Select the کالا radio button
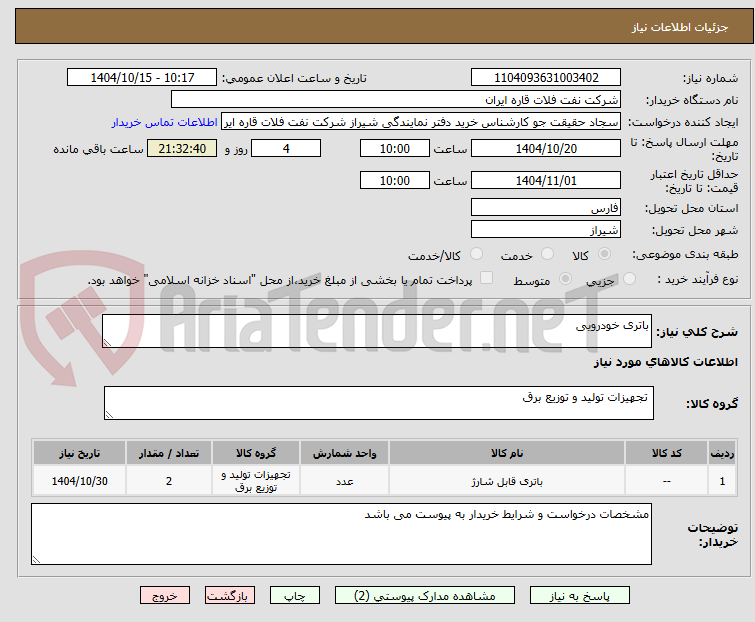This screenshot has width=755, height=622. click(x=604, y=254)
